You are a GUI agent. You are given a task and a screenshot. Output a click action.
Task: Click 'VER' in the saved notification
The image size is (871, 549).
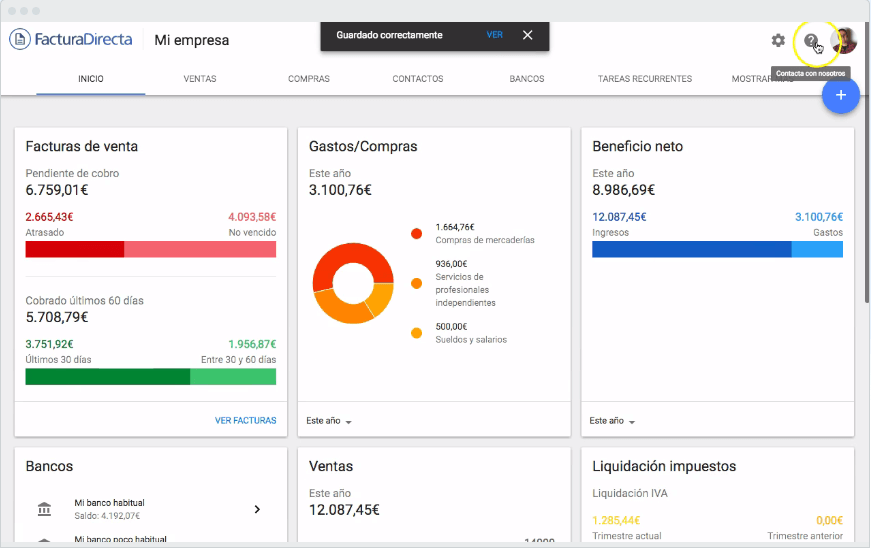click(x=494, y=35)
